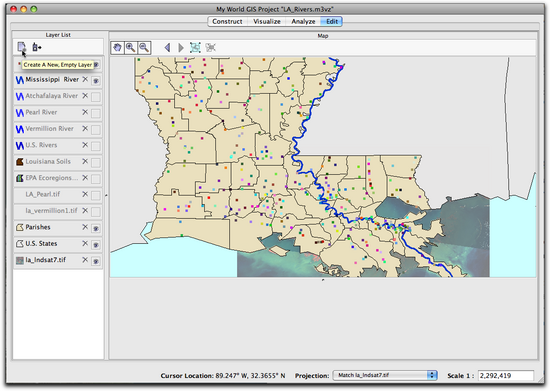Remove the Pearl River layer
This screenshot has height=391, width=550.
(x=85, y=112)
